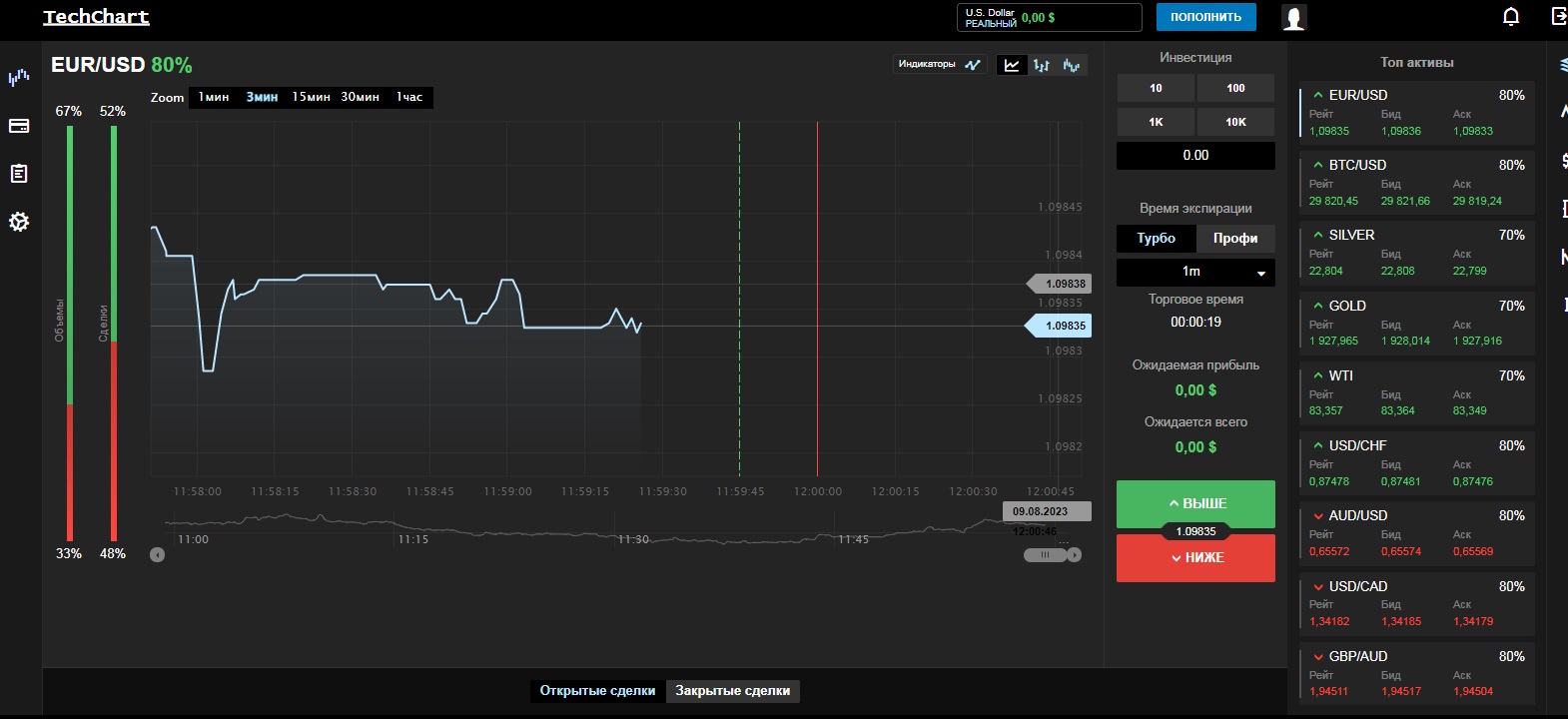The image size is (1568, 719).
Task: Click the ПОПОЛНИТЬ deposit button
Action: point(1205,17)
